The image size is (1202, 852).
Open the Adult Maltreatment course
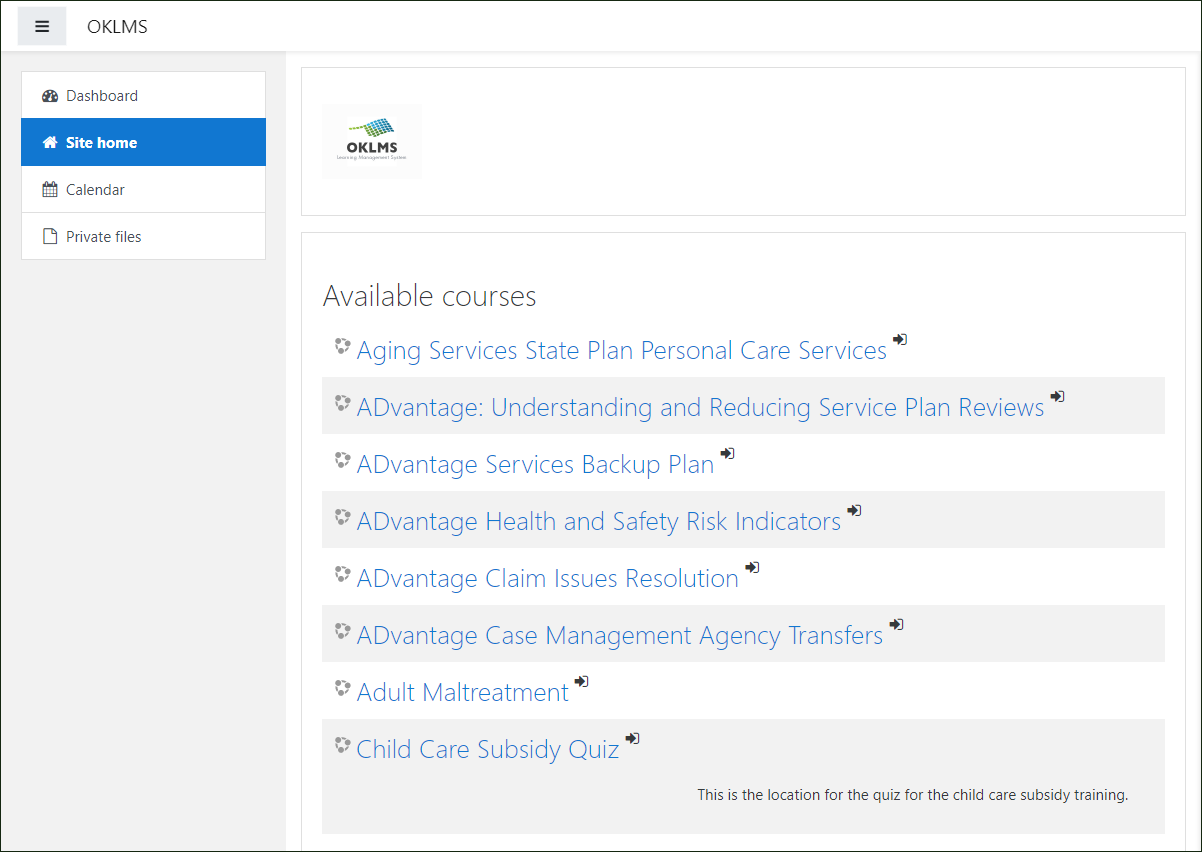461,692
